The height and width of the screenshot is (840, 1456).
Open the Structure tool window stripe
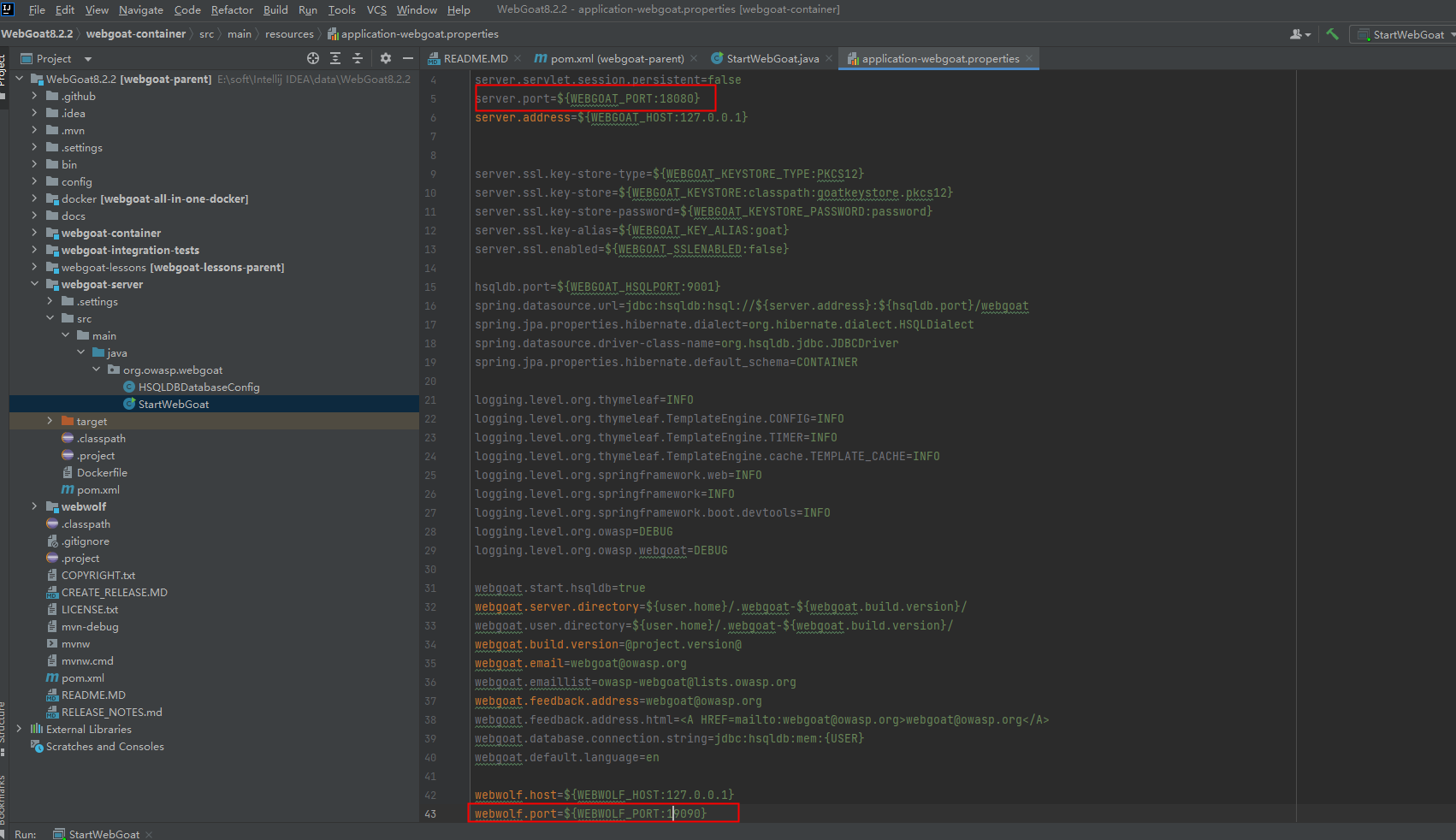(3, 727)
